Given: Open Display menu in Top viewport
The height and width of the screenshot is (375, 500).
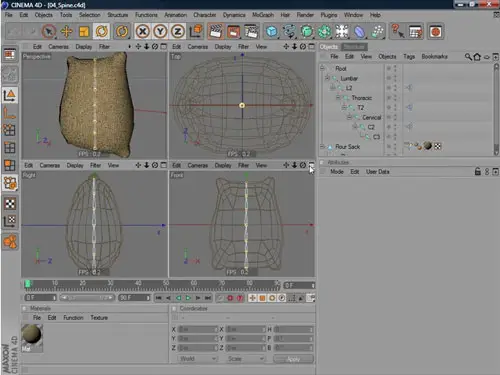Looking at the screenshot, I should click(x=223, y=47).
